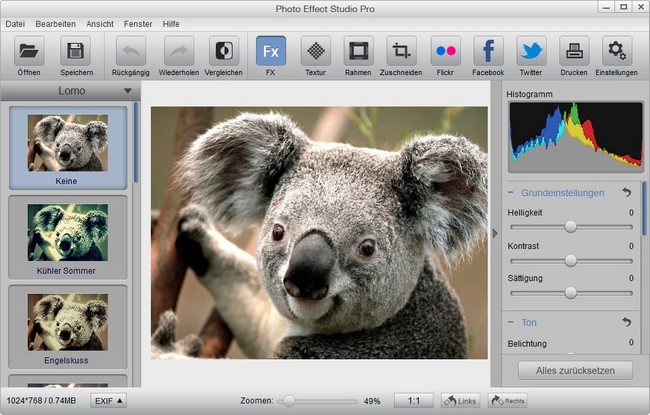The height and width of the screenshot is (415, 650).
Task: Click the Öffnen folder icon
Action: coord(28,51)
